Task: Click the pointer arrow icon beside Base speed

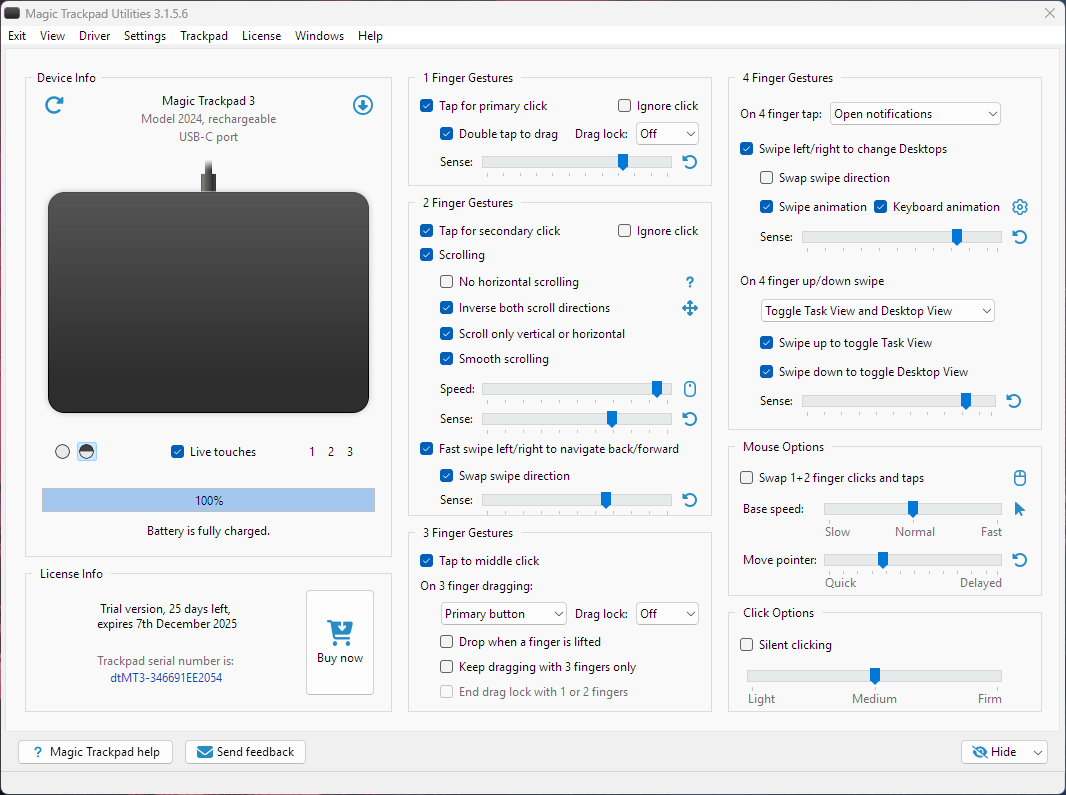Action: (1019, 509)
